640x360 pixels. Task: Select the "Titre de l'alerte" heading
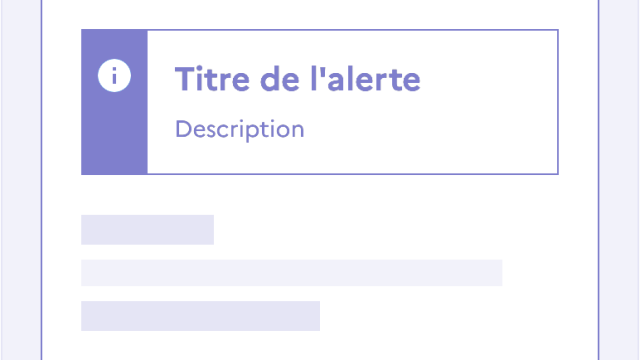[x=298, y=79]
